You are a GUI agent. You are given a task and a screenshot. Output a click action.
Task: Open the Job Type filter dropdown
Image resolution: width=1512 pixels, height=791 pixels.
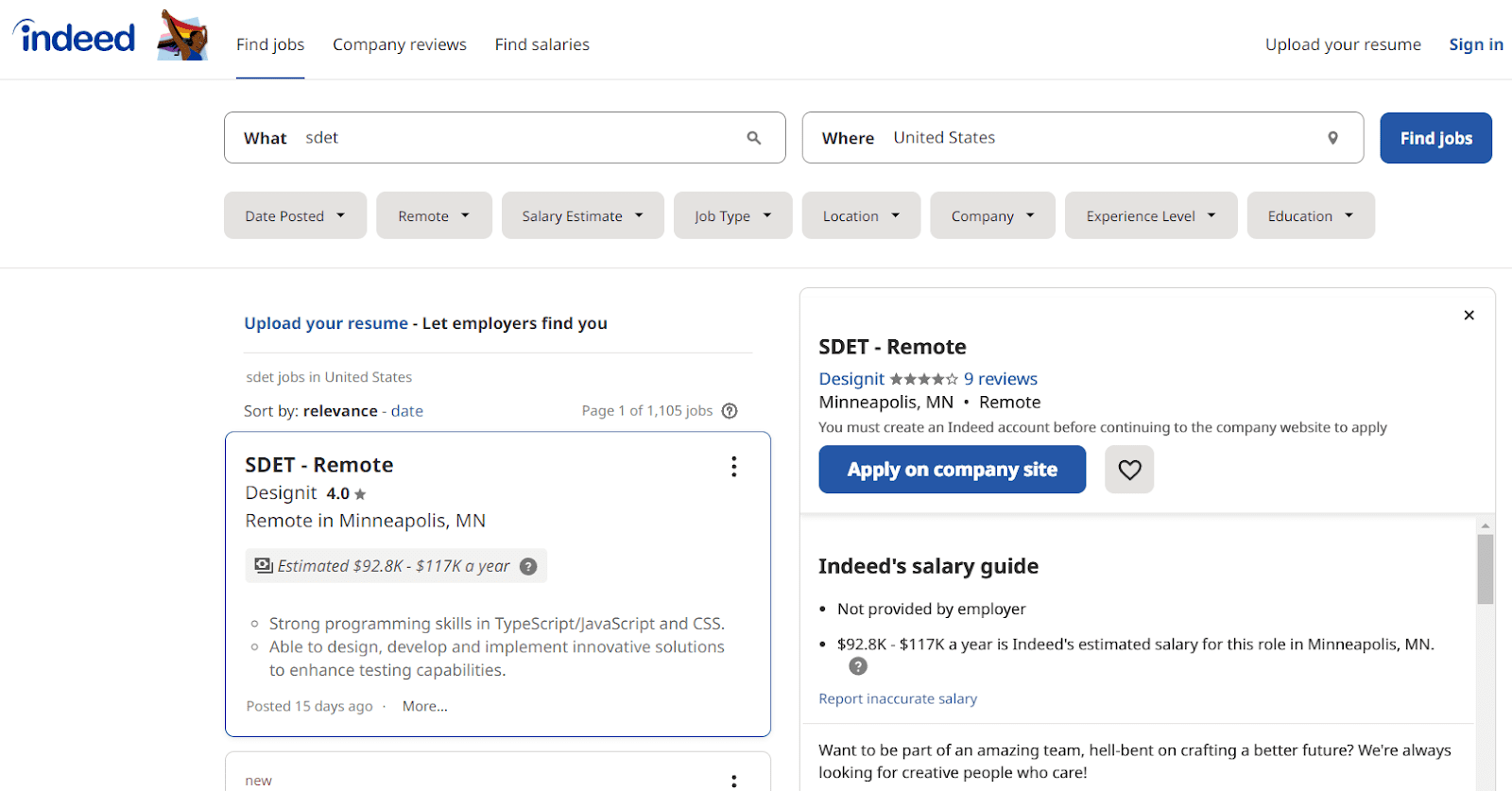click(x=732, y=215)
